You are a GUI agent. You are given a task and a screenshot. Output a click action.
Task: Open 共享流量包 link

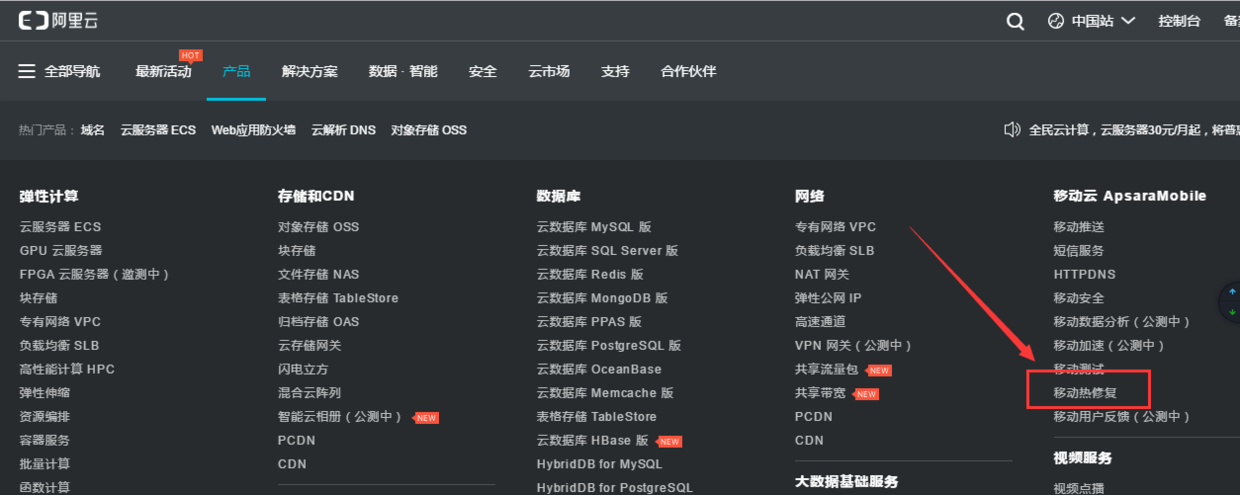click(x=827, y=370)
